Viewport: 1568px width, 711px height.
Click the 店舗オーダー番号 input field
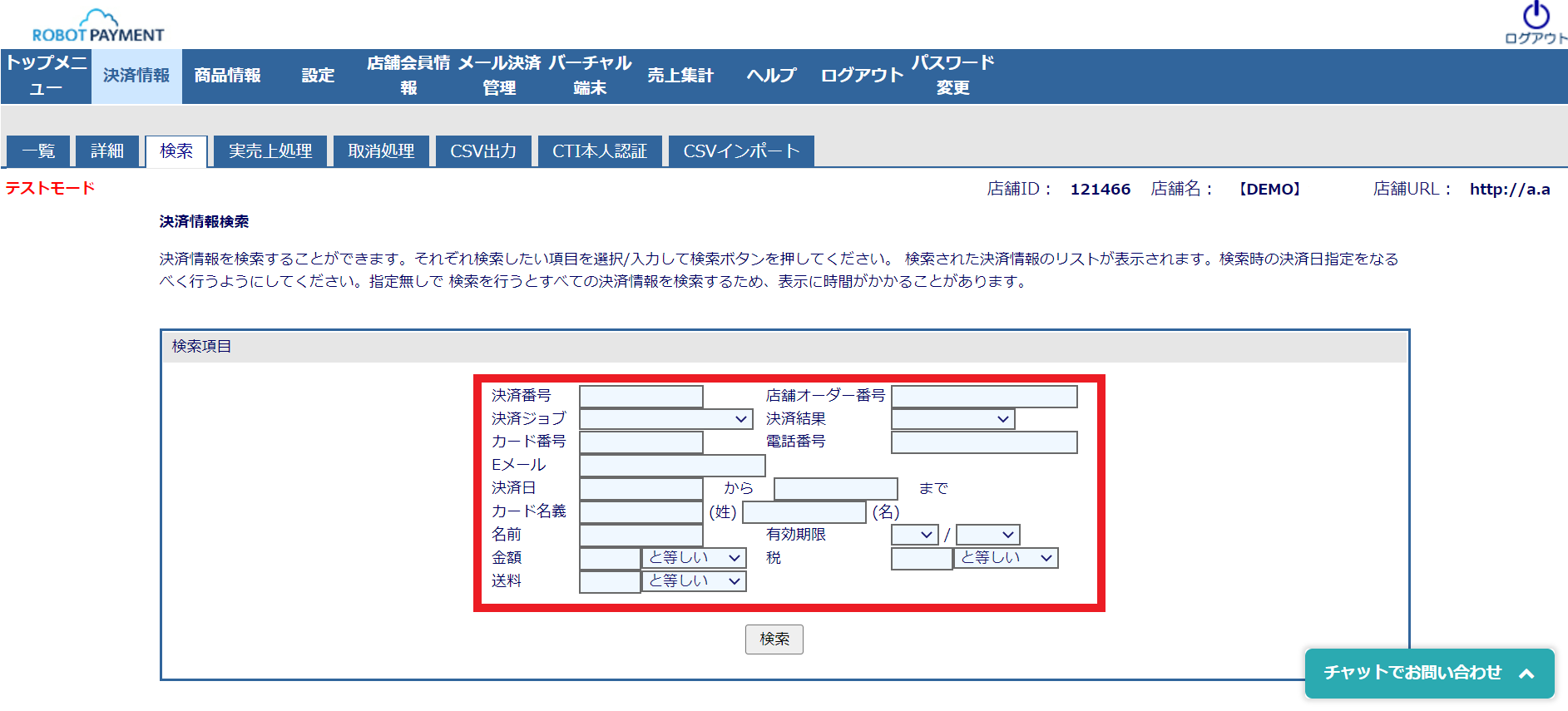983,397
